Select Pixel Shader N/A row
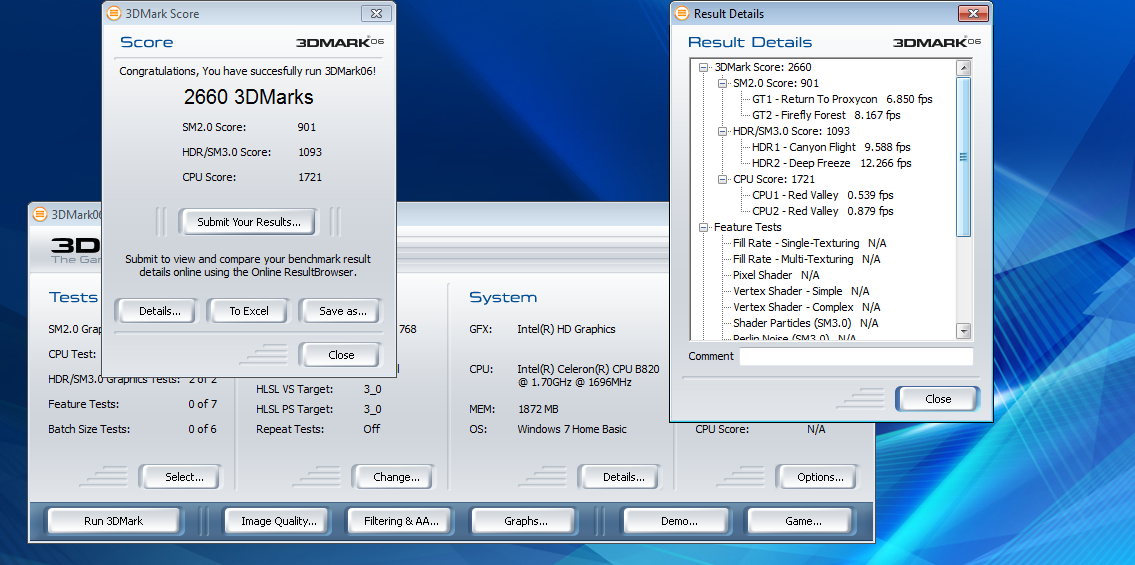 tap(776, 275)
